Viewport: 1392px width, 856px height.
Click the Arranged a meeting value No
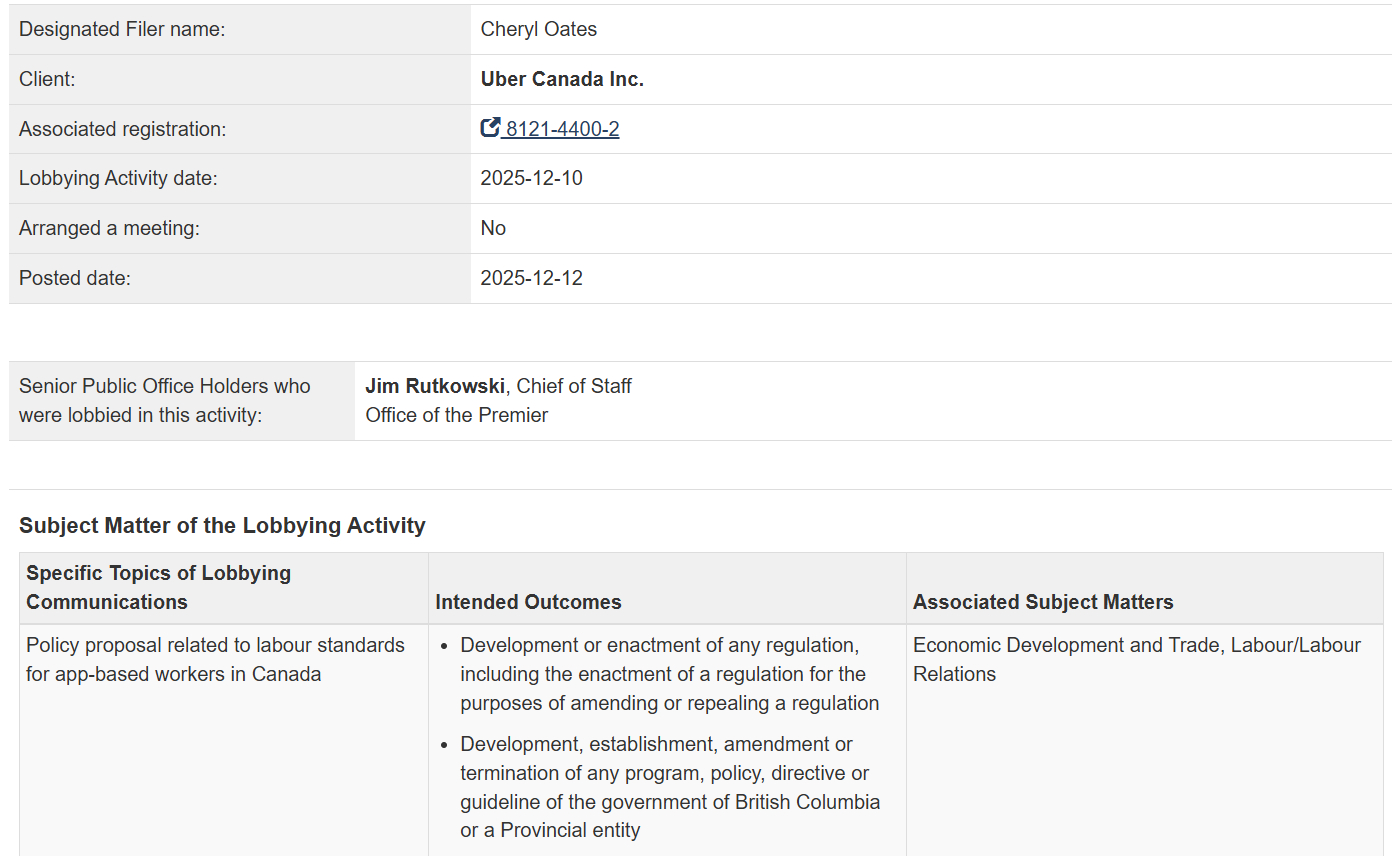coord(493,228)
